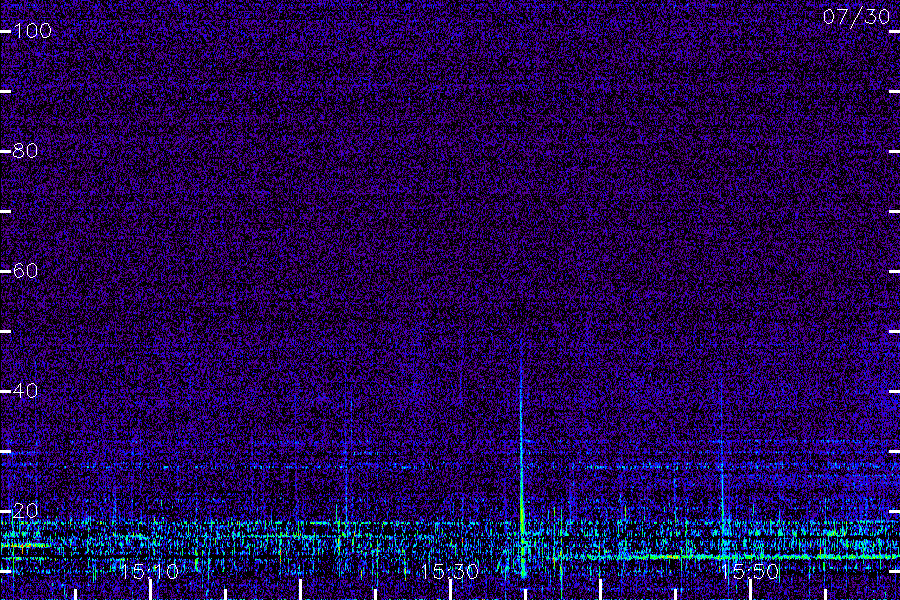This screenshot has height=600, width=900.
Task: Click the 15:10 time label
Action: coord(150,571)
